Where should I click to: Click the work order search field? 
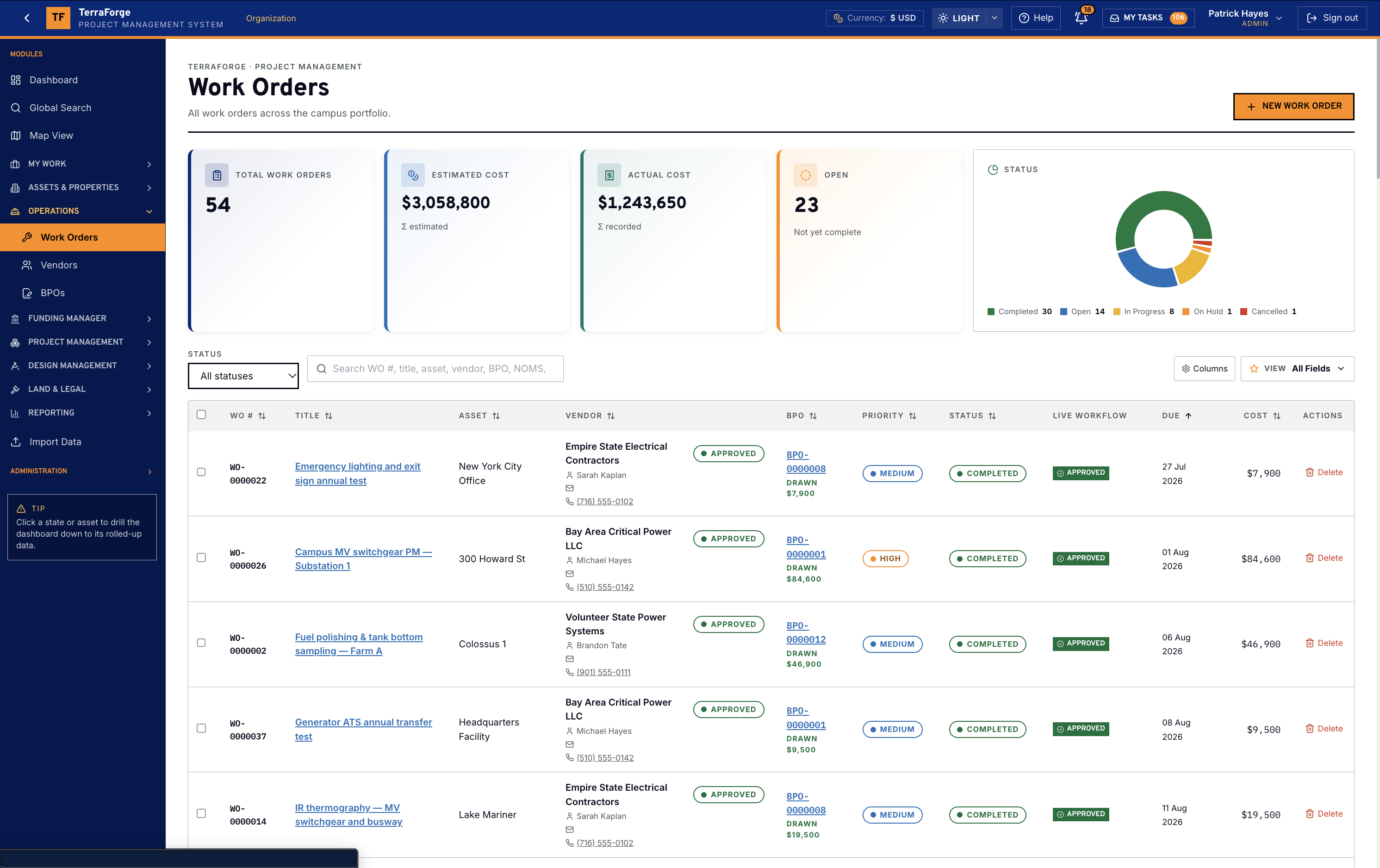coord(435,368)
